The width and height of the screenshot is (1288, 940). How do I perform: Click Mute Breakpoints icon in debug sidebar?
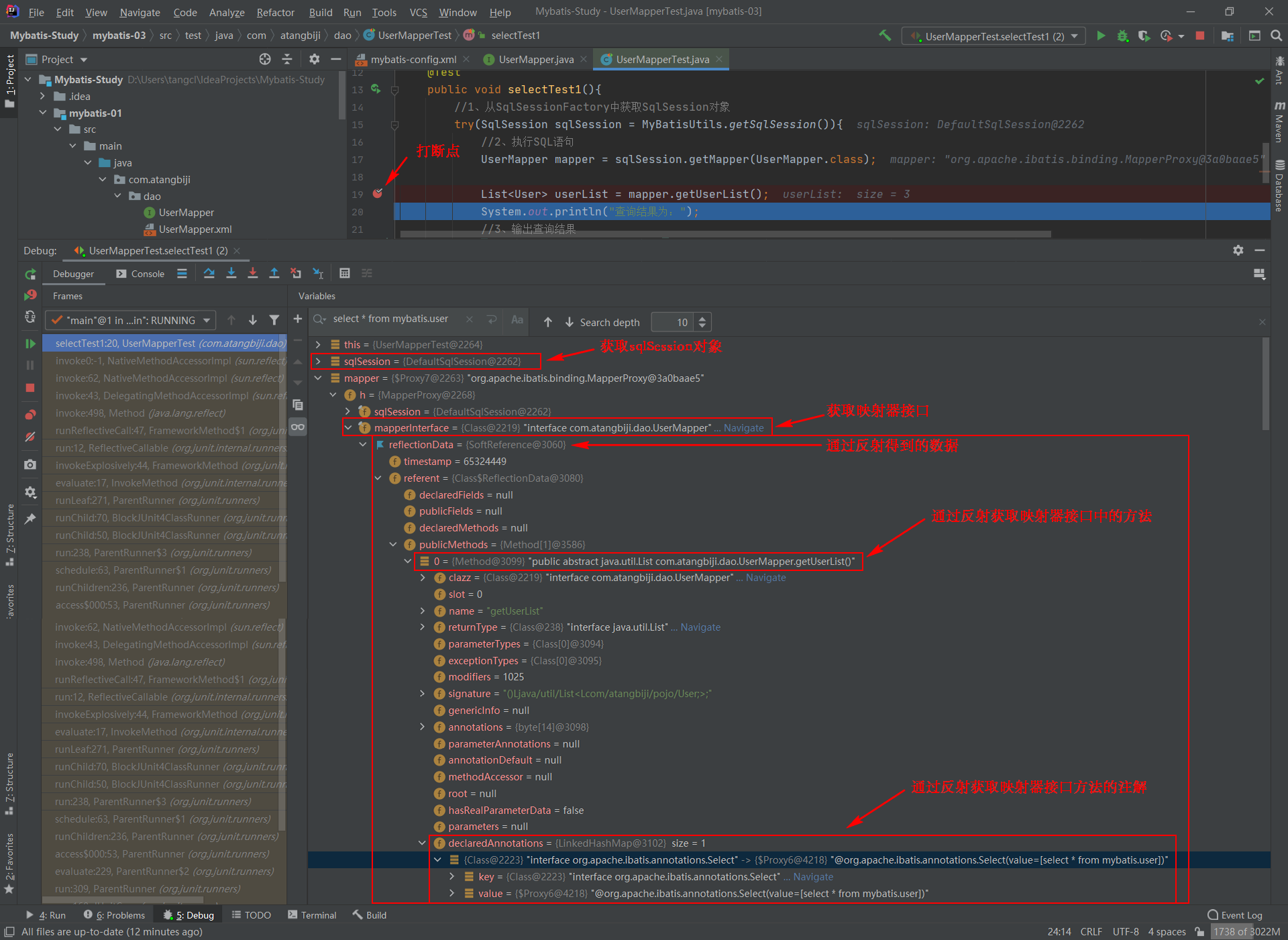[x=30, y=437]
